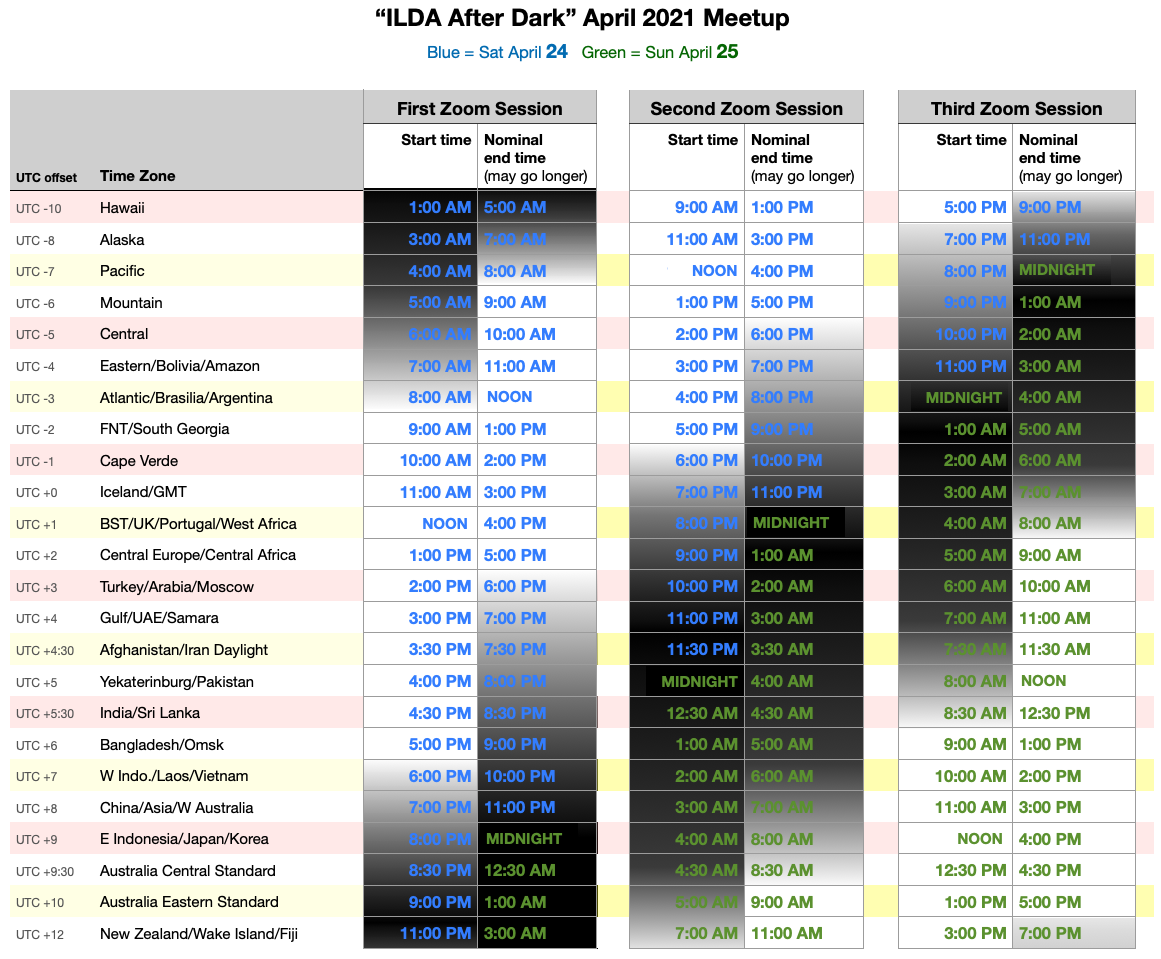Click the Green = Sun April 25 legend
This screenshot has width=1161, height=959.
pos(660,52)
